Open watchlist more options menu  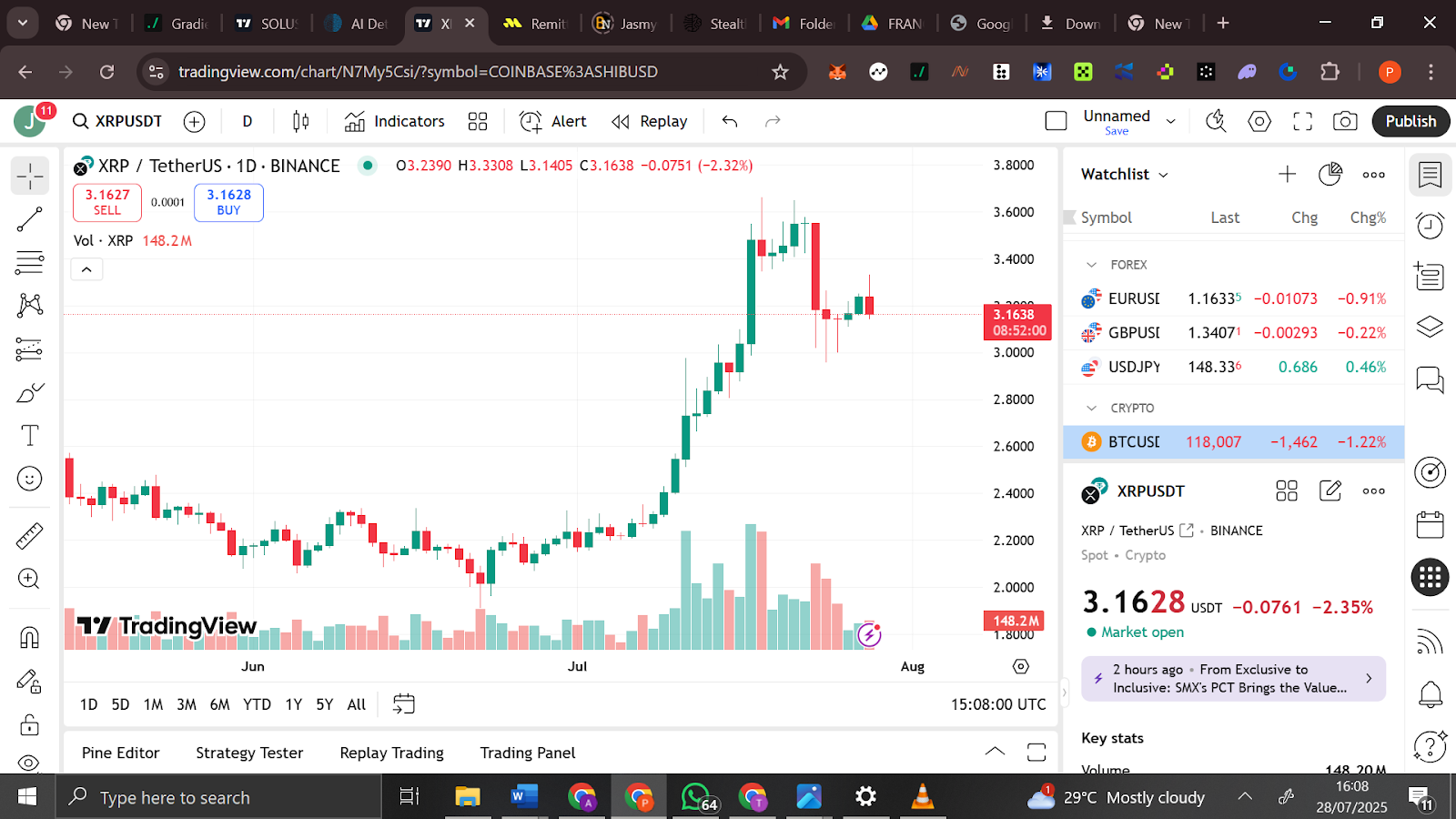[x=1374, y=175]
